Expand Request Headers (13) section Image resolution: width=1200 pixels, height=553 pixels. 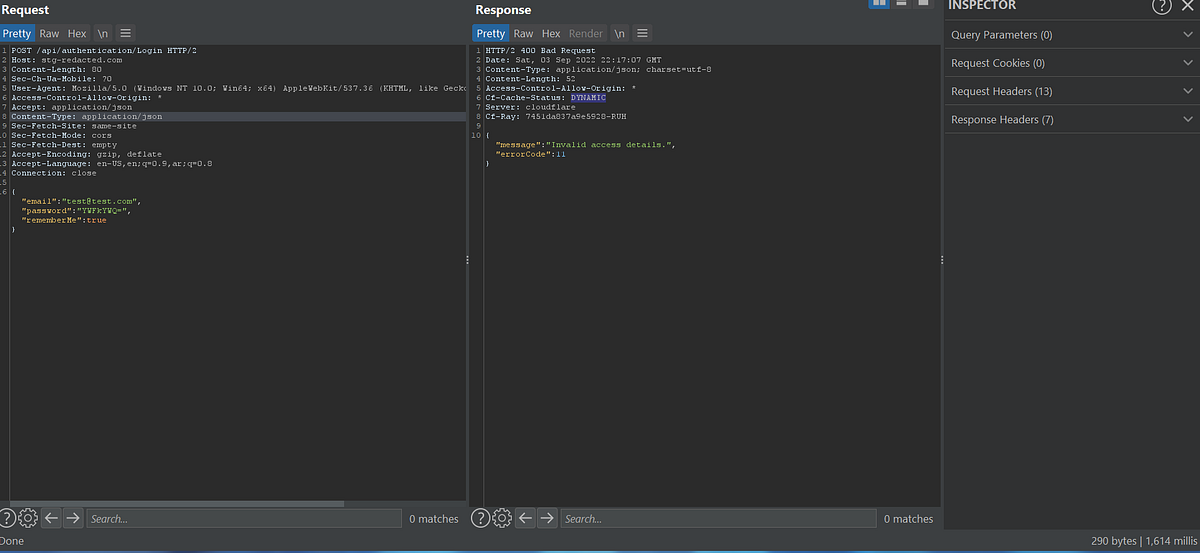(x=1072, y=91)
